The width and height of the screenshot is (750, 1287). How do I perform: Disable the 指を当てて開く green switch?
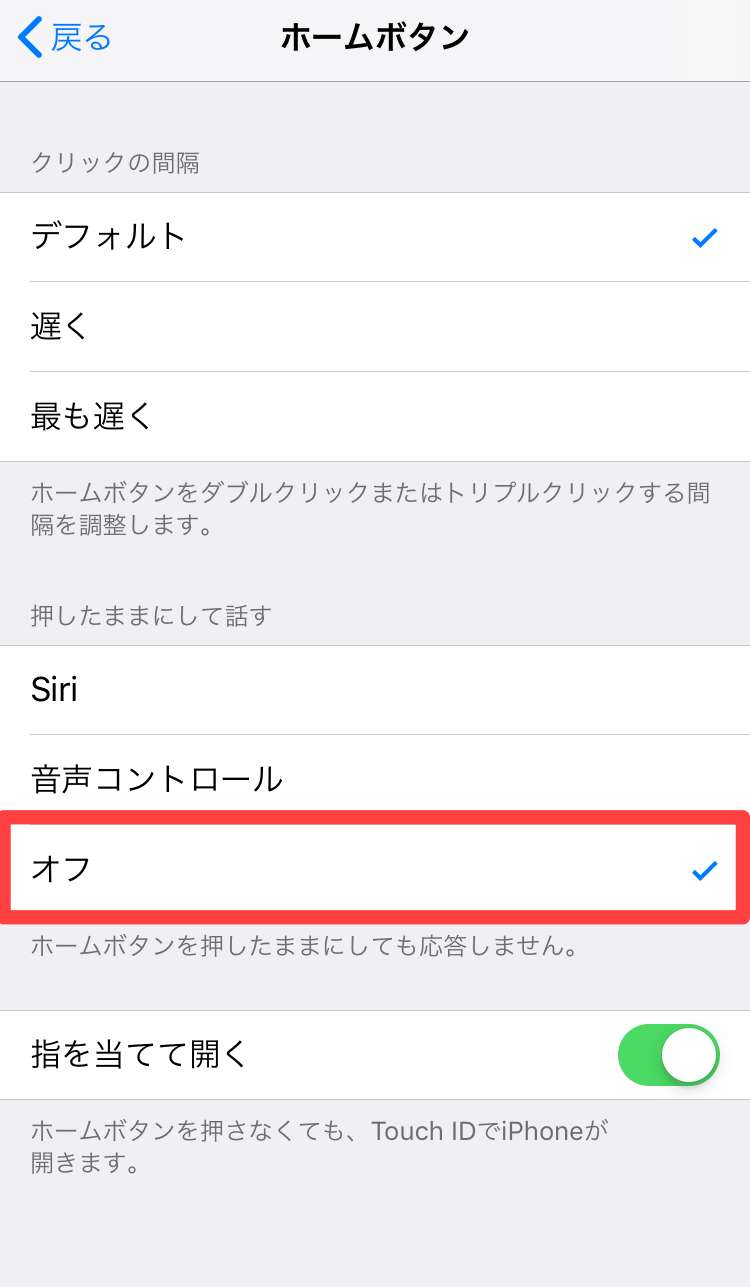tap(668, 1055)
